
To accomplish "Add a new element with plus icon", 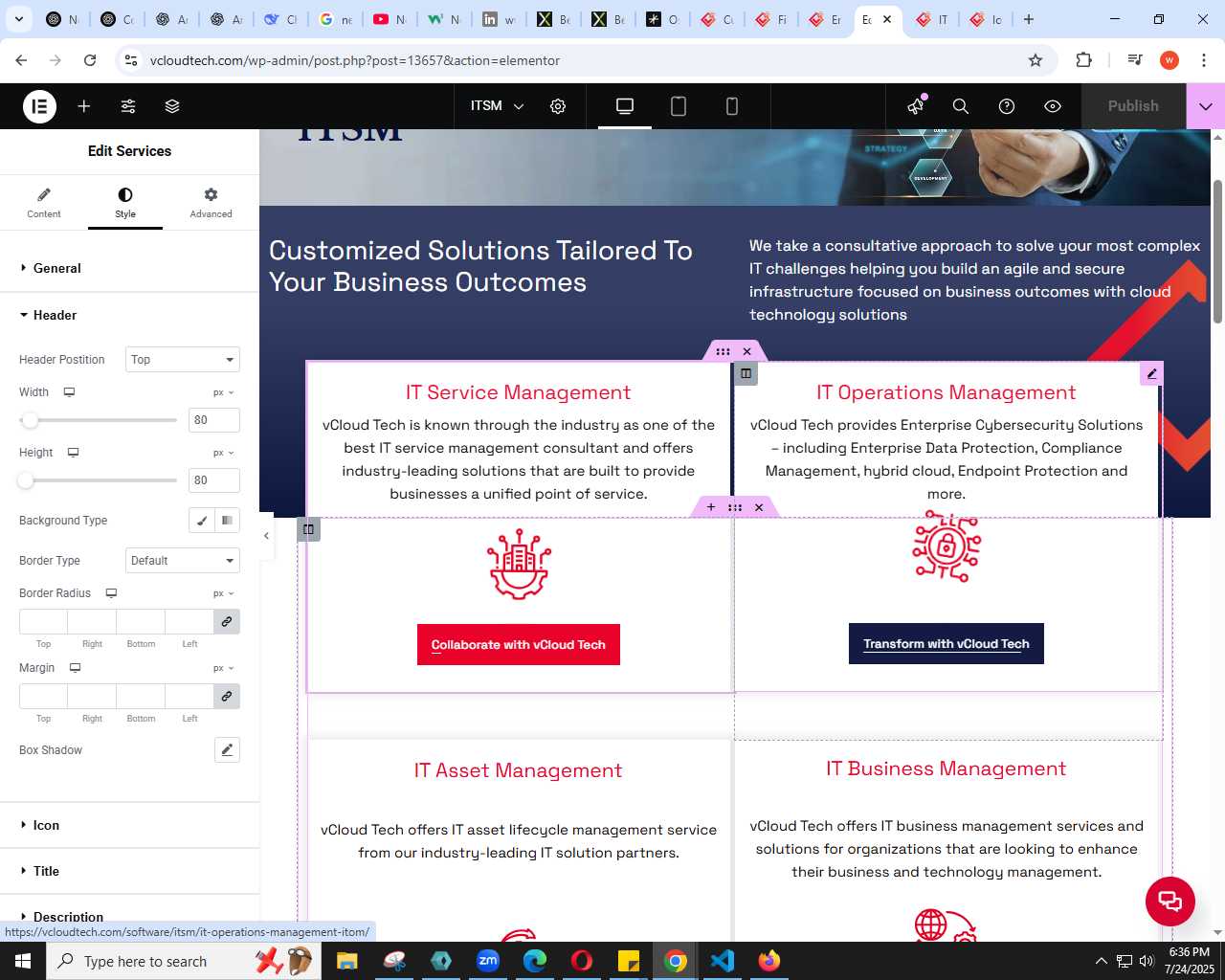I will click(x=84, y=106).
